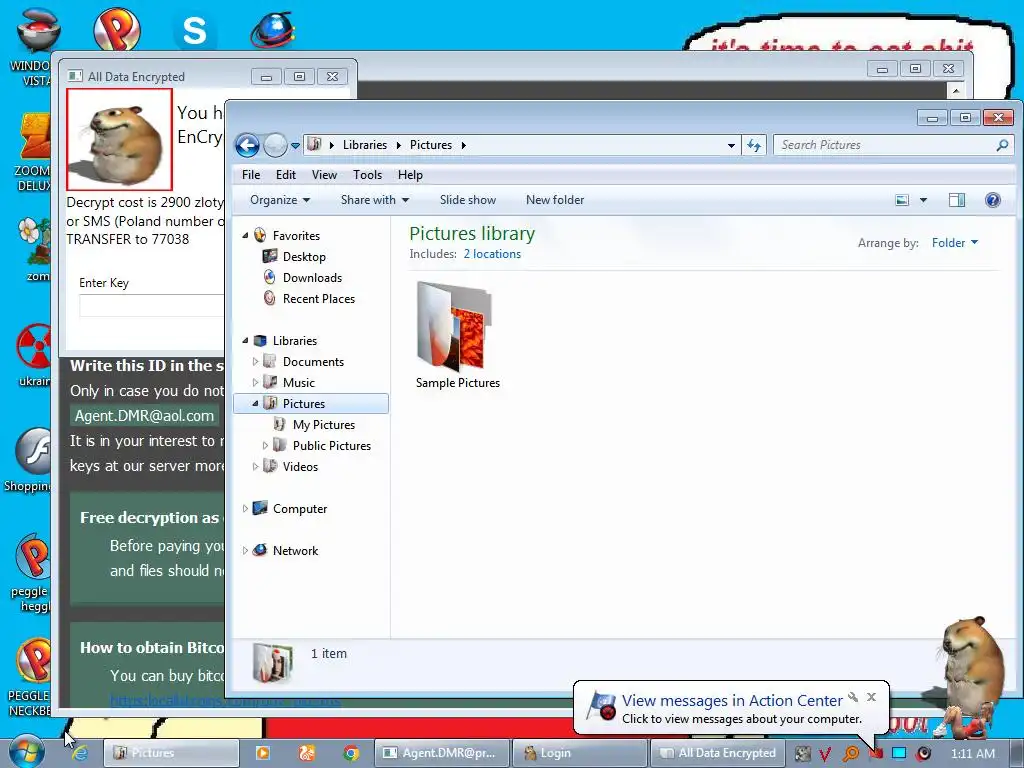Image resolution: width=1024 pixels, height=768 pixels.
Task: Expand the Network node
Action: coord(246,551)
